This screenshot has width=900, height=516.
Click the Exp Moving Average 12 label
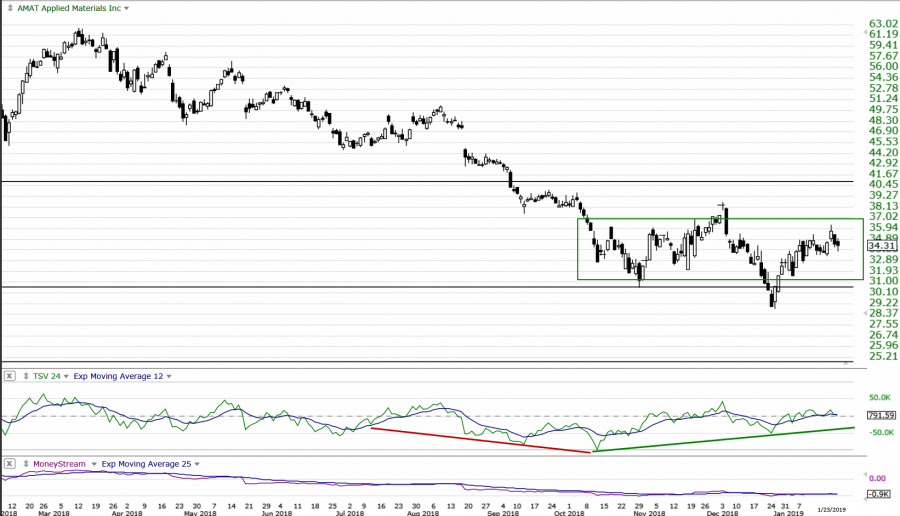click(118, 376)
